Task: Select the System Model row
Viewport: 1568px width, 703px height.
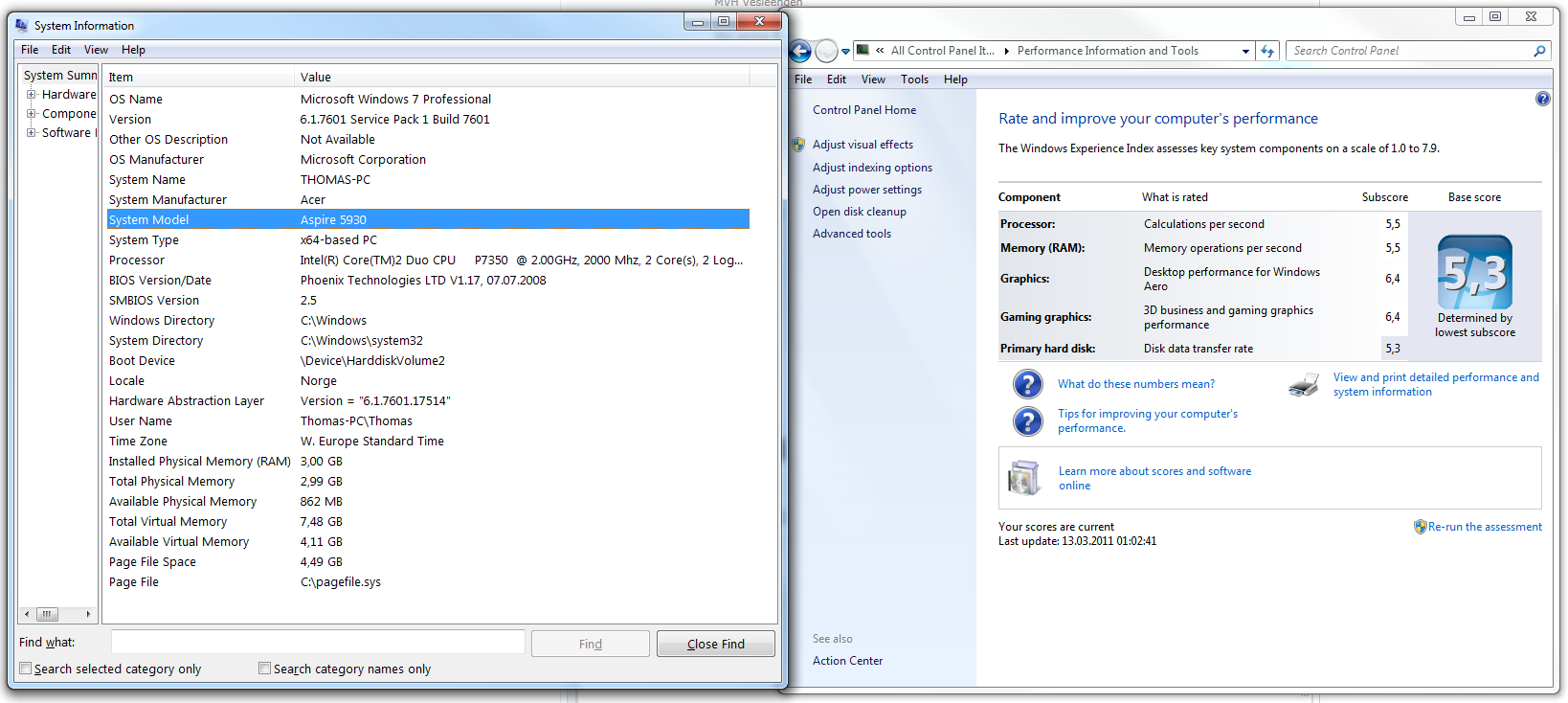Action: [x=428, y=219]
